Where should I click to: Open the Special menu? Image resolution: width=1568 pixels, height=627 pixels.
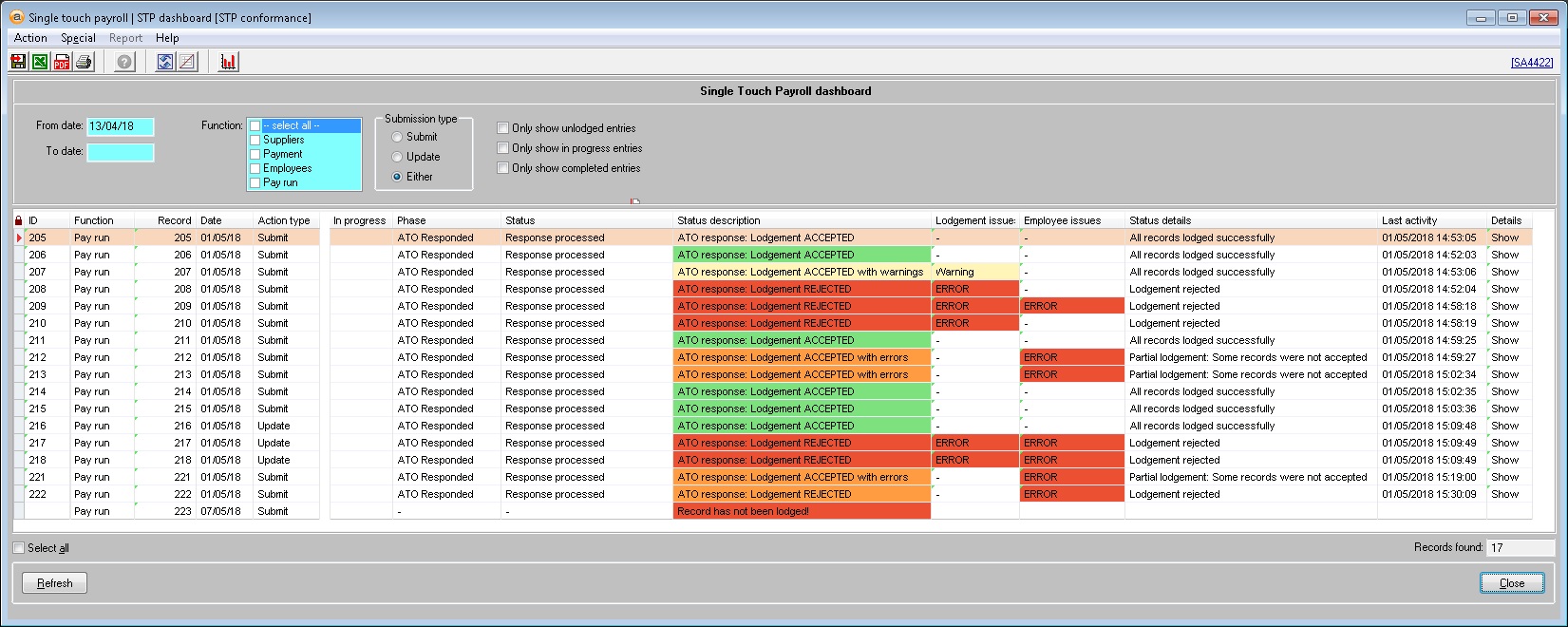pyautogui.click(x=78, y=38)
